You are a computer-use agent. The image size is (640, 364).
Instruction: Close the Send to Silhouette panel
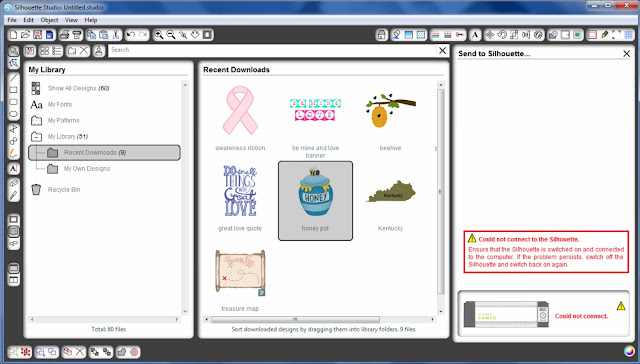click(x=627, y=53)
